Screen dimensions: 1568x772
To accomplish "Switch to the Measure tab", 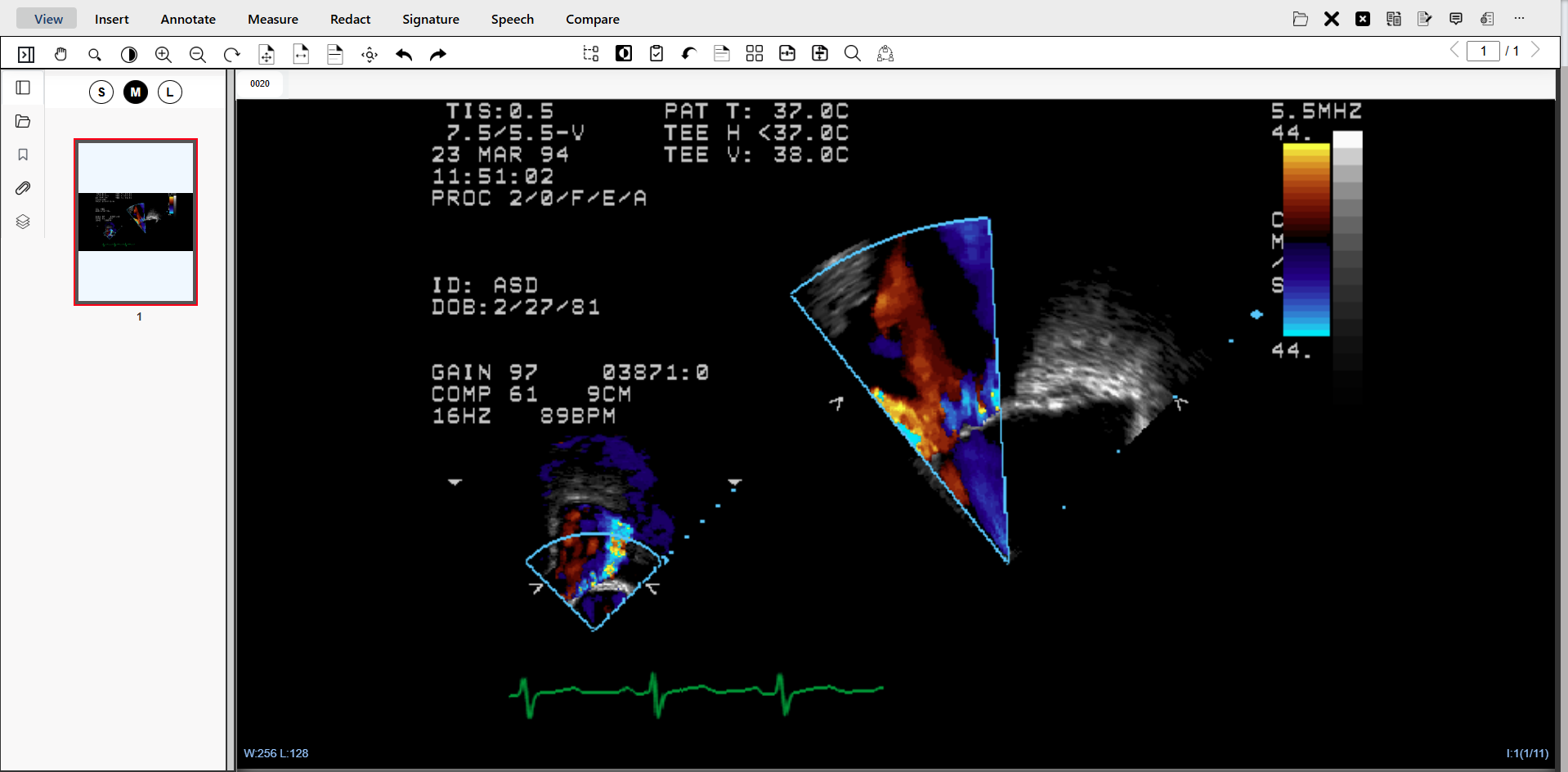I will click(273, 19).
